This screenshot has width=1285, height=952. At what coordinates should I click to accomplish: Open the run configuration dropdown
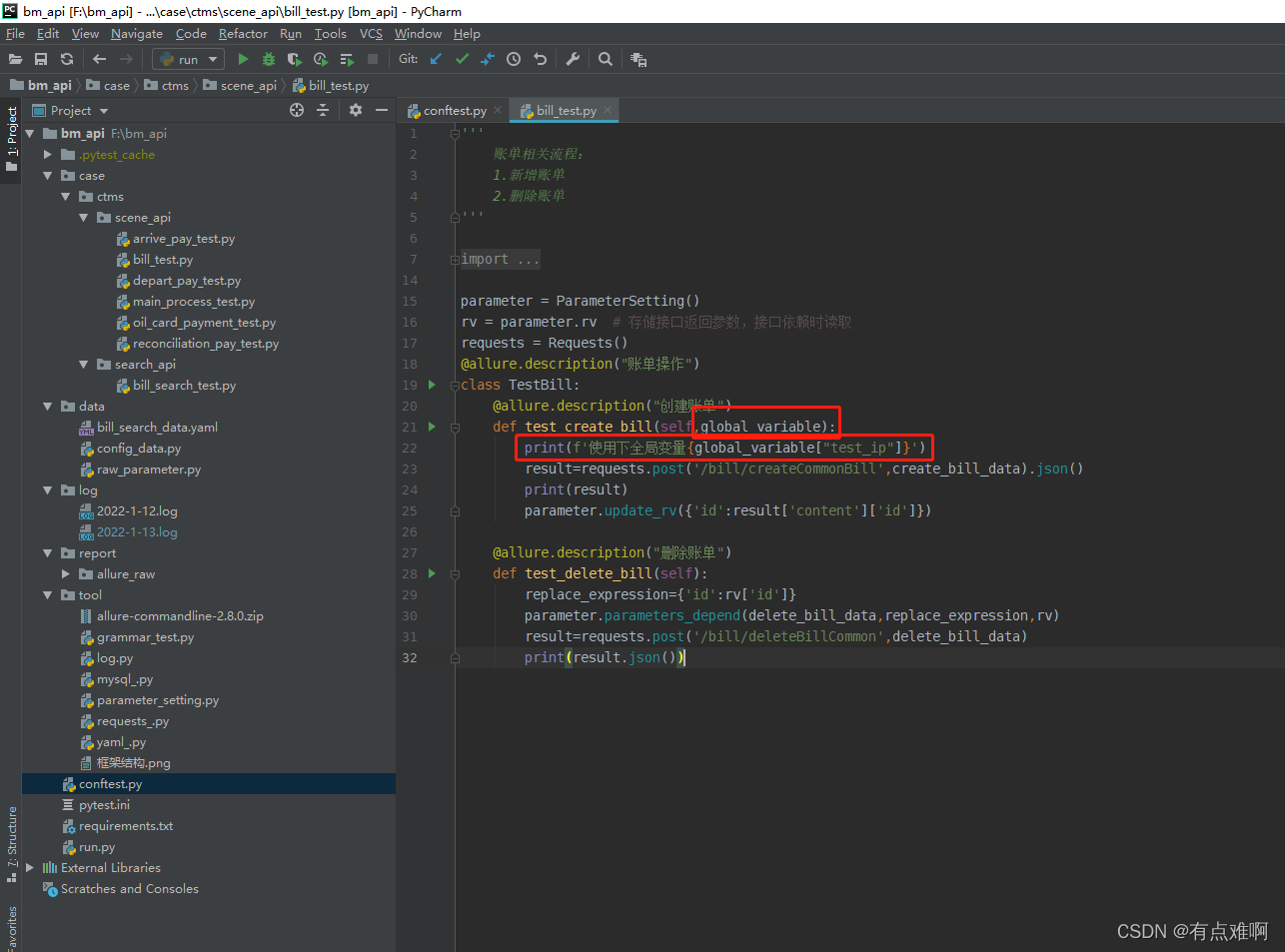tap(188, 60)
